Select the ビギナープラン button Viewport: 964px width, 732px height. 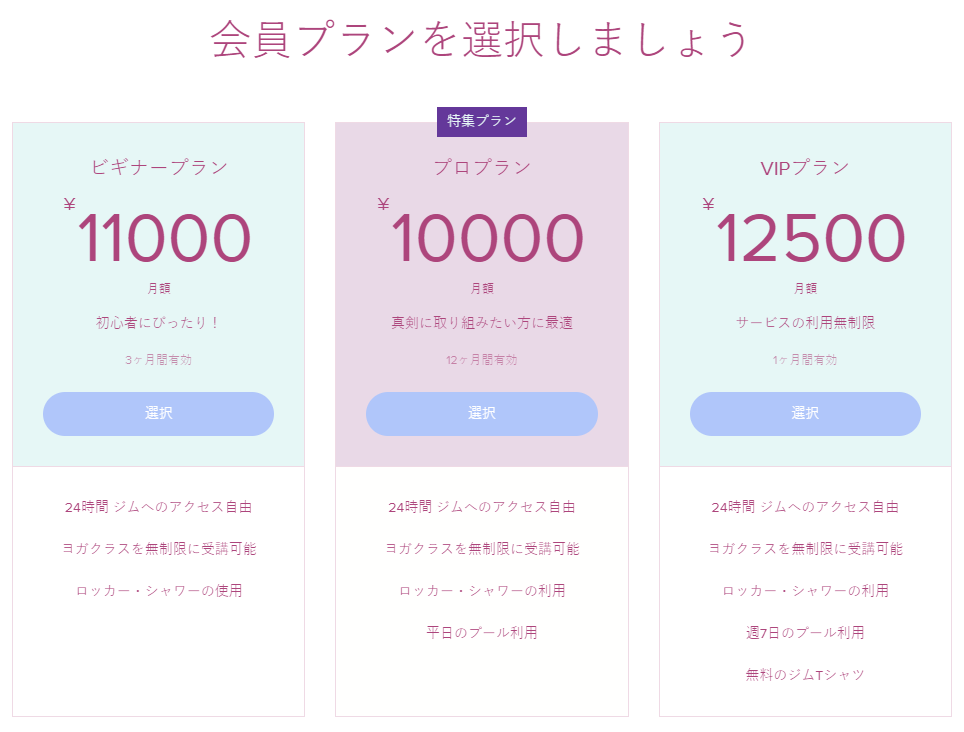[159, 414]
